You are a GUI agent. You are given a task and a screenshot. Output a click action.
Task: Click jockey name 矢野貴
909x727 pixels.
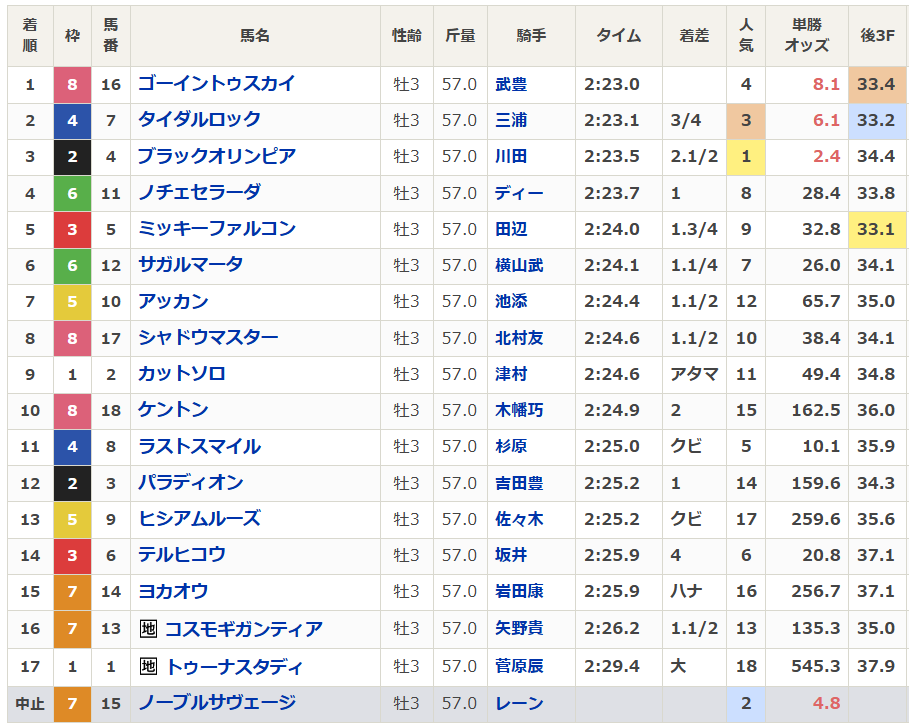click(x=519, y=628)
